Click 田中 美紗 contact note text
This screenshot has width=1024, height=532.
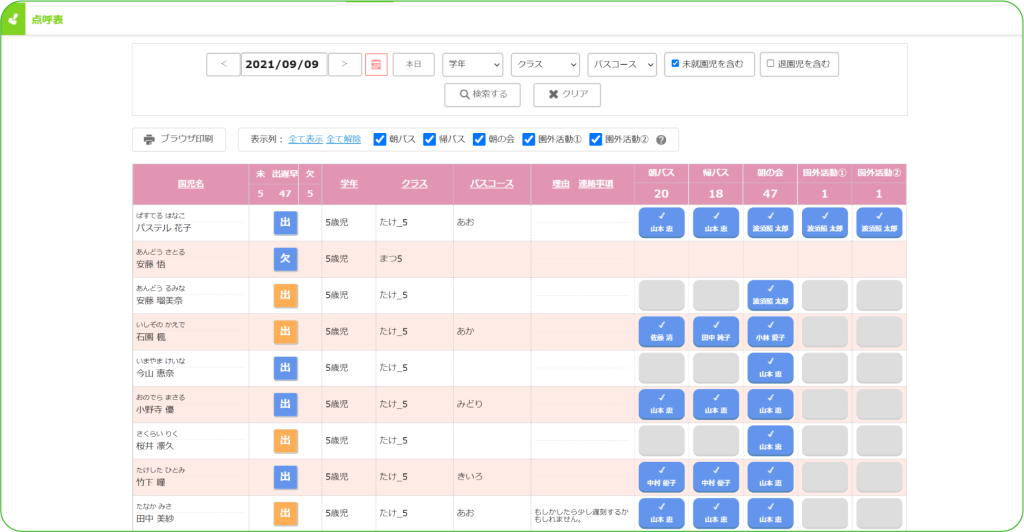click(x=581, y=516)
